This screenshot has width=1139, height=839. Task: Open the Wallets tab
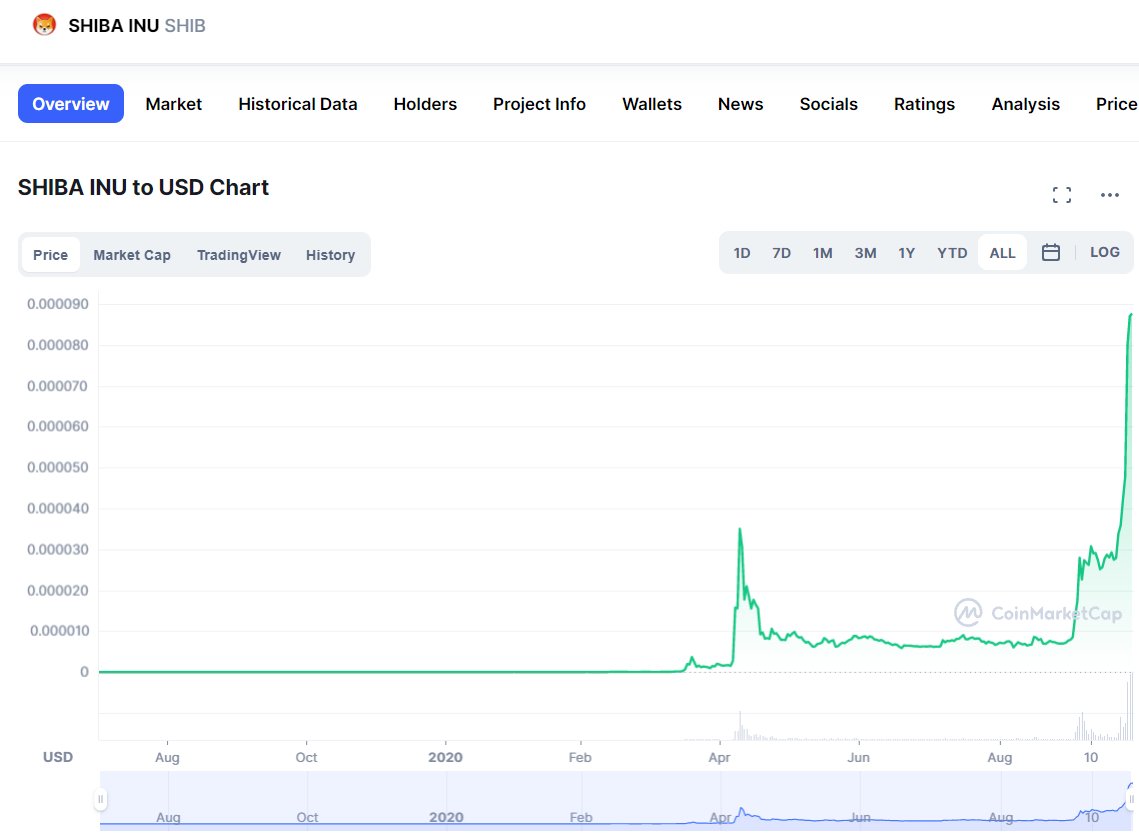point(652,104)
